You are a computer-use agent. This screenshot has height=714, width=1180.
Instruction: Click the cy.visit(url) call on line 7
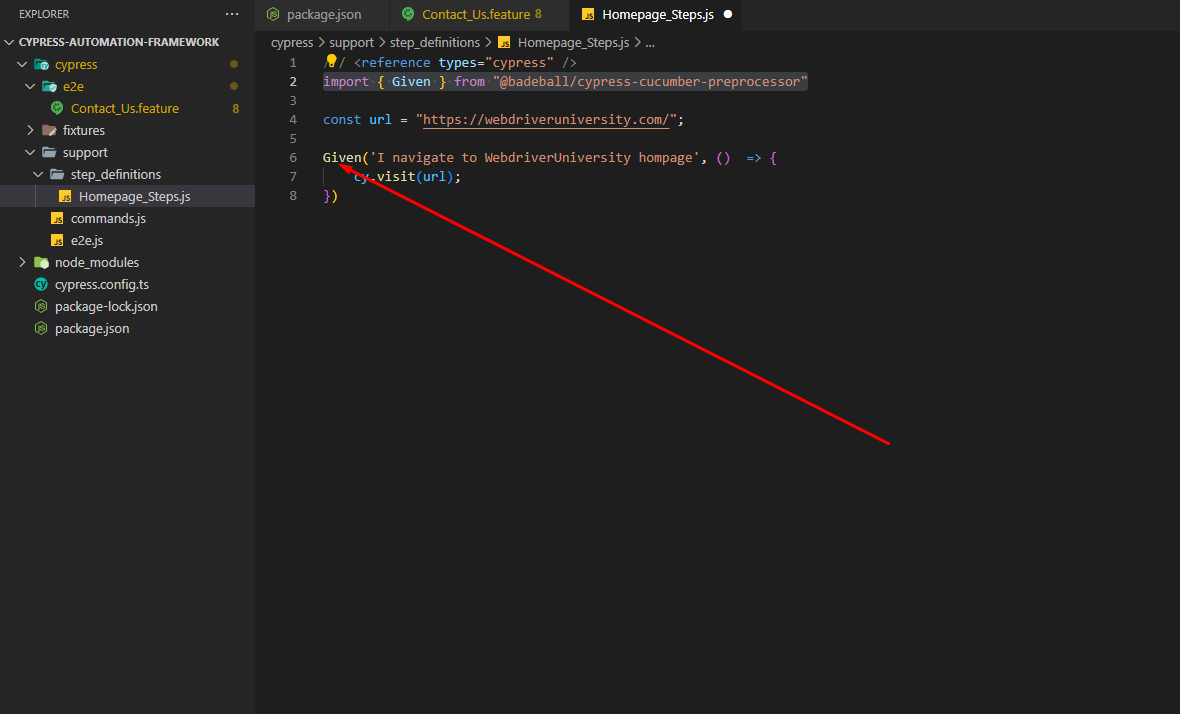coord(407,177)
